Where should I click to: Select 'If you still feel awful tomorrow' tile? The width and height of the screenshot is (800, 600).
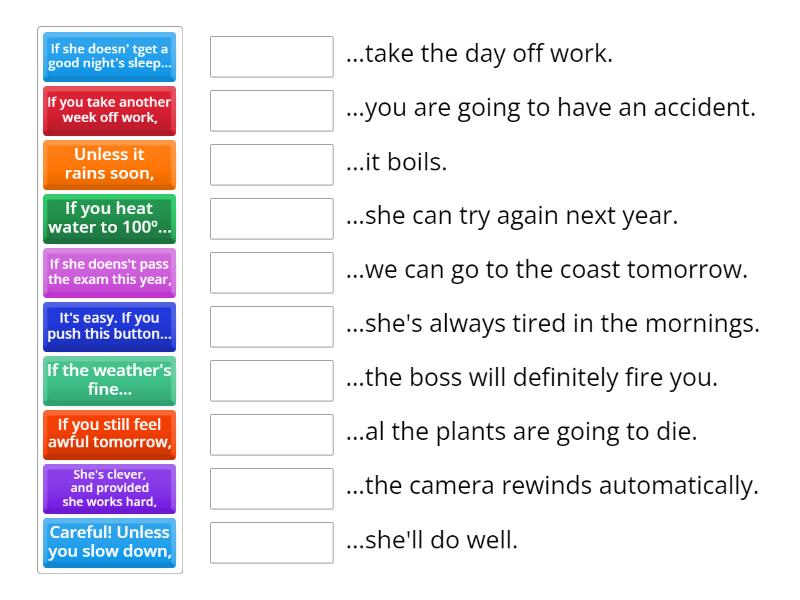pyautogui.click(x=110, y=435)
